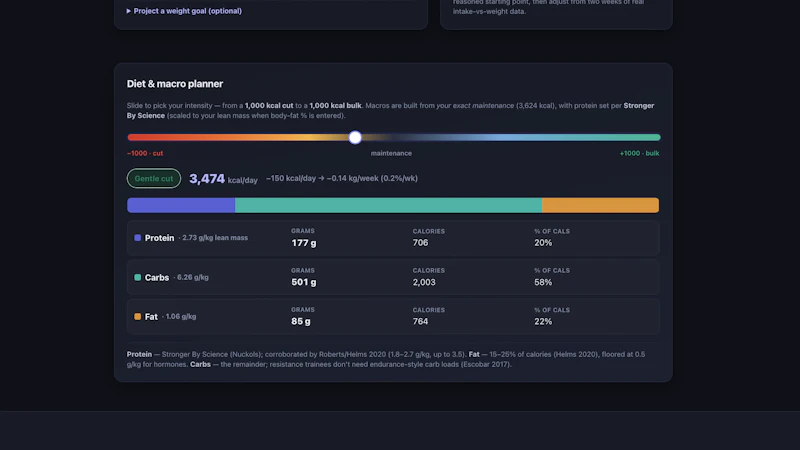Viewport: 800px width, 450px height.
Task: Click the orange fat bar segment
Action: coord(601,205)
